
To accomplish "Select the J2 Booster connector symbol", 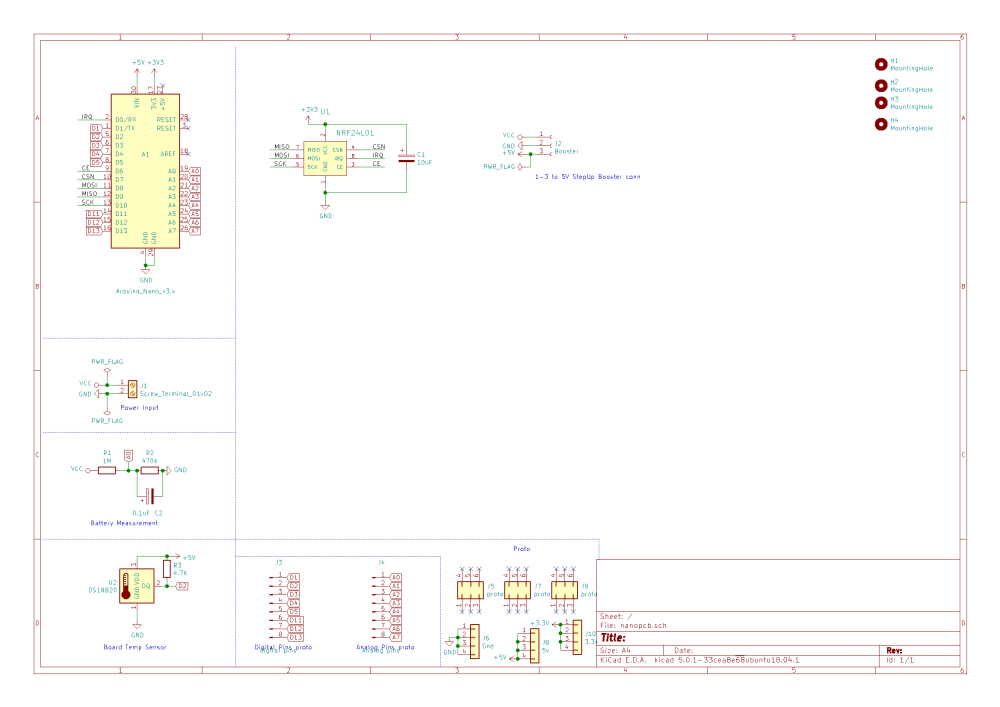I will (543, 144).
